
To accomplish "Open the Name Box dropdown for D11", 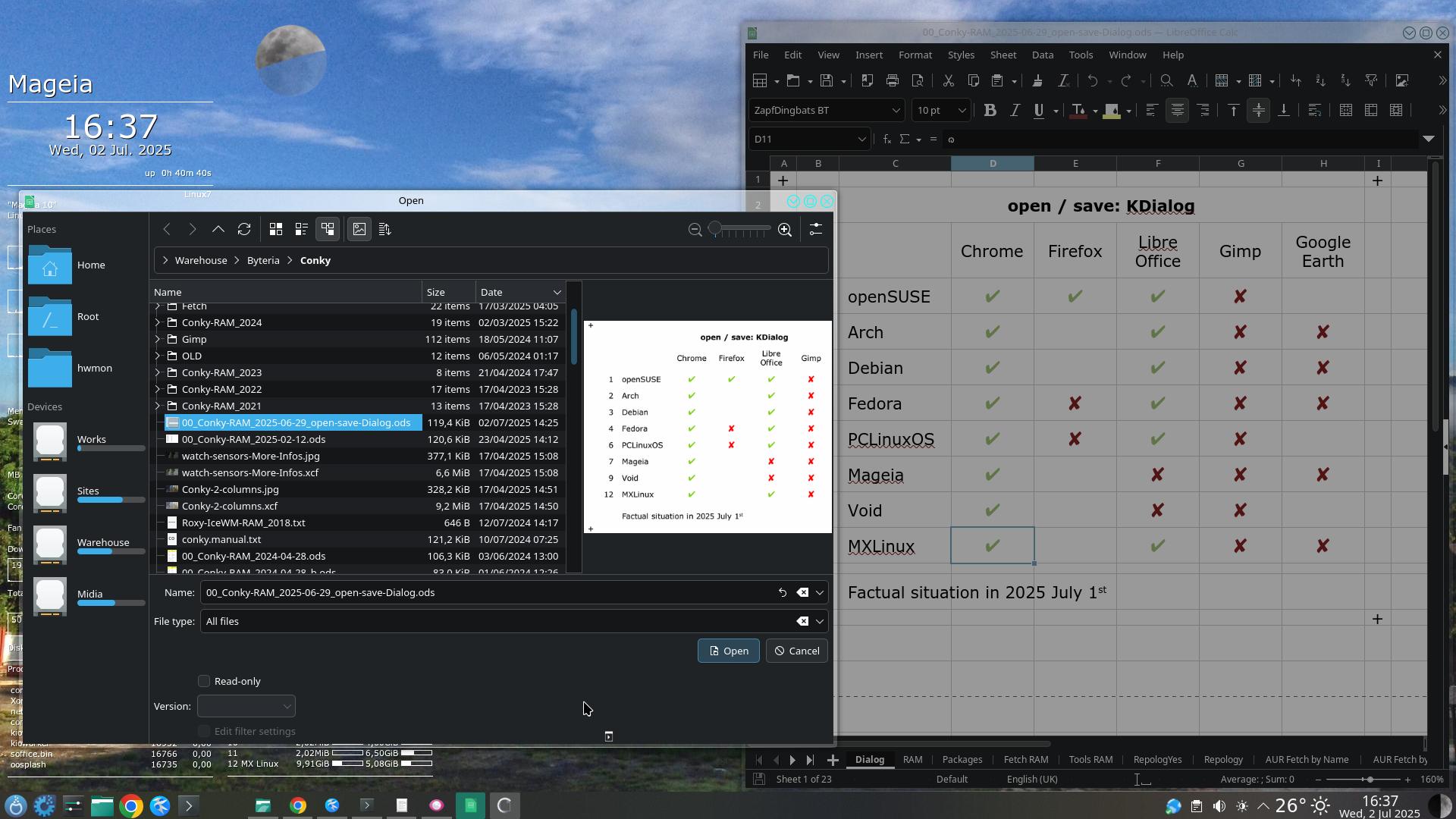I will (861, 140).
